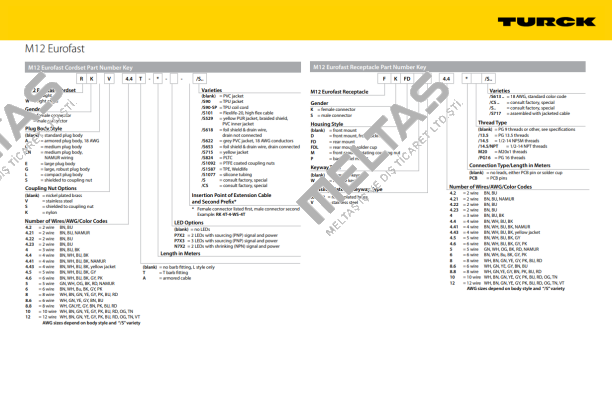This screenshot has height=400, width=612.
Task: Click the cordset 'Number of Wires/AWG/Color Codes' heading
Action: (66, 221)
